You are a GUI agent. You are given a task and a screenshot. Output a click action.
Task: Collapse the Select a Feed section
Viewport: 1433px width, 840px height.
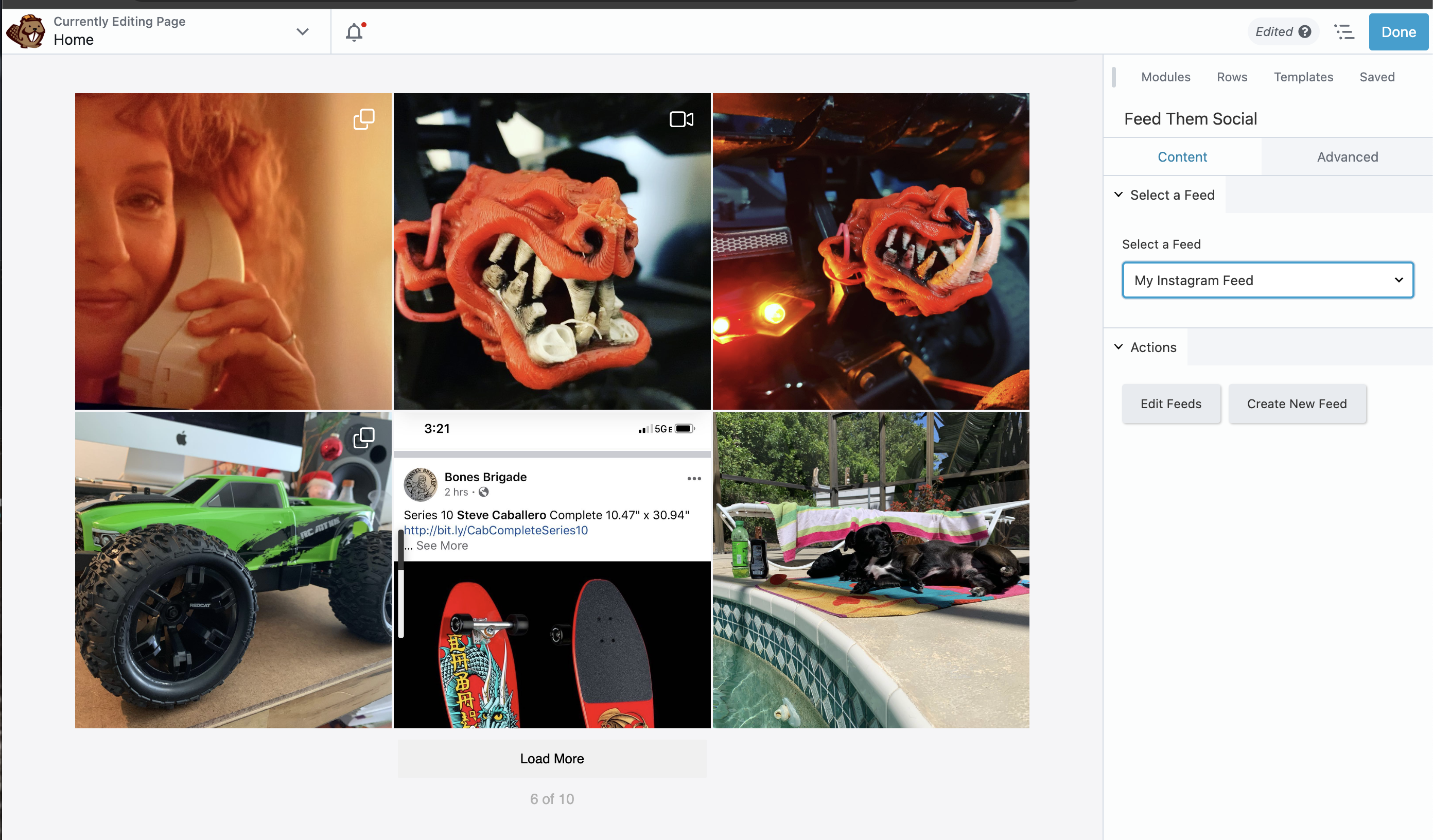pos(1119,195)
